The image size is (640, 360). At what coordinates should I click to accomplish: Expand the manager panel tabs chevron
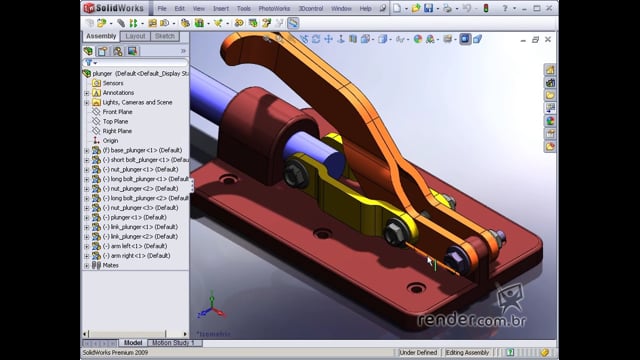pyautogui.click(x=183, y=51)
